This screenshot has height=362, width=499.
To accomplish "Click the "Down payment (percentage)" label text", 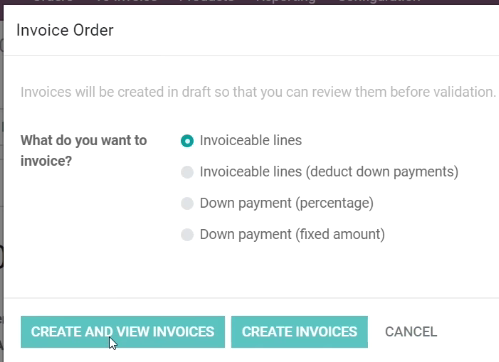I will click(287, 203).
